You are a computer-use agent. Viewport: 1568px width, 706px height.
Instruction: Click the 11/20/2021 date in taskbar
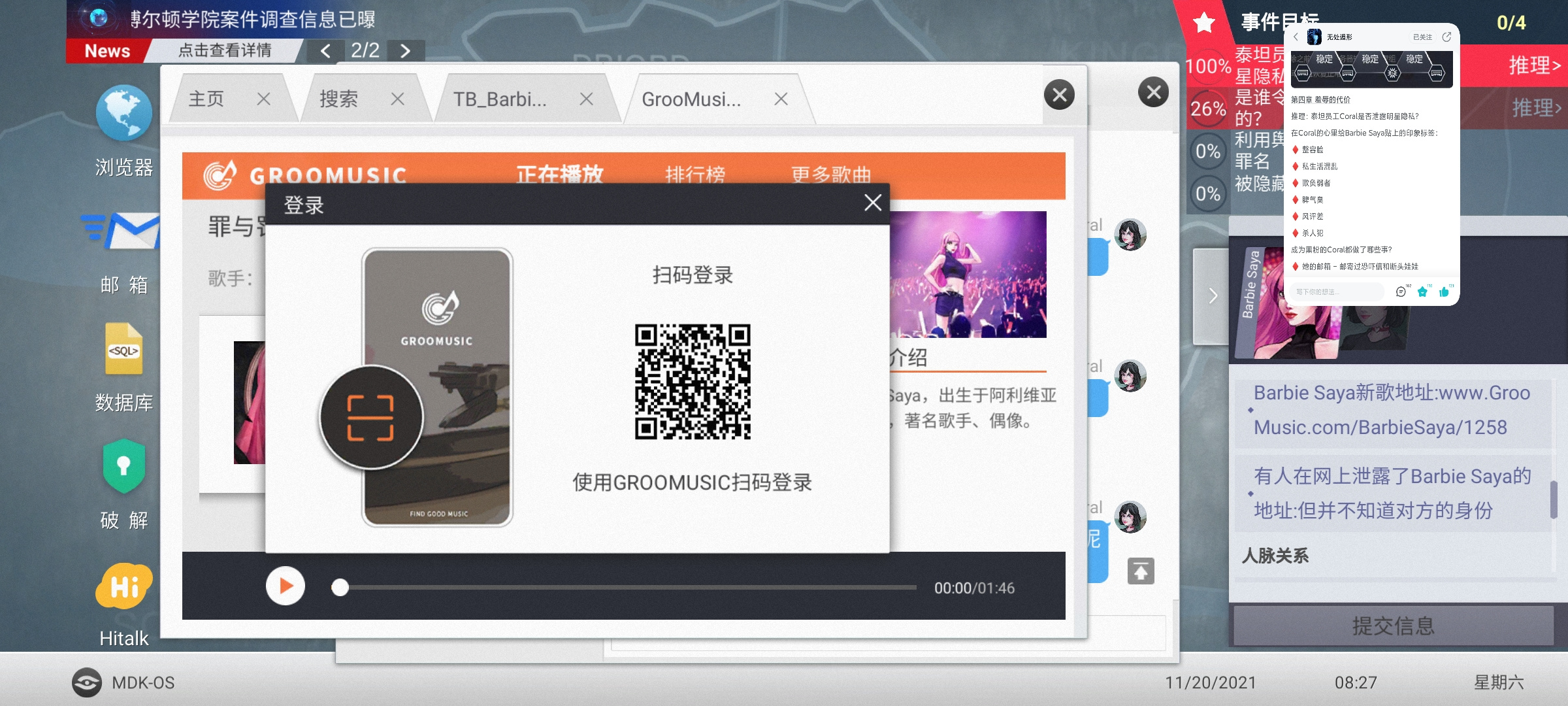[1211, 682]
